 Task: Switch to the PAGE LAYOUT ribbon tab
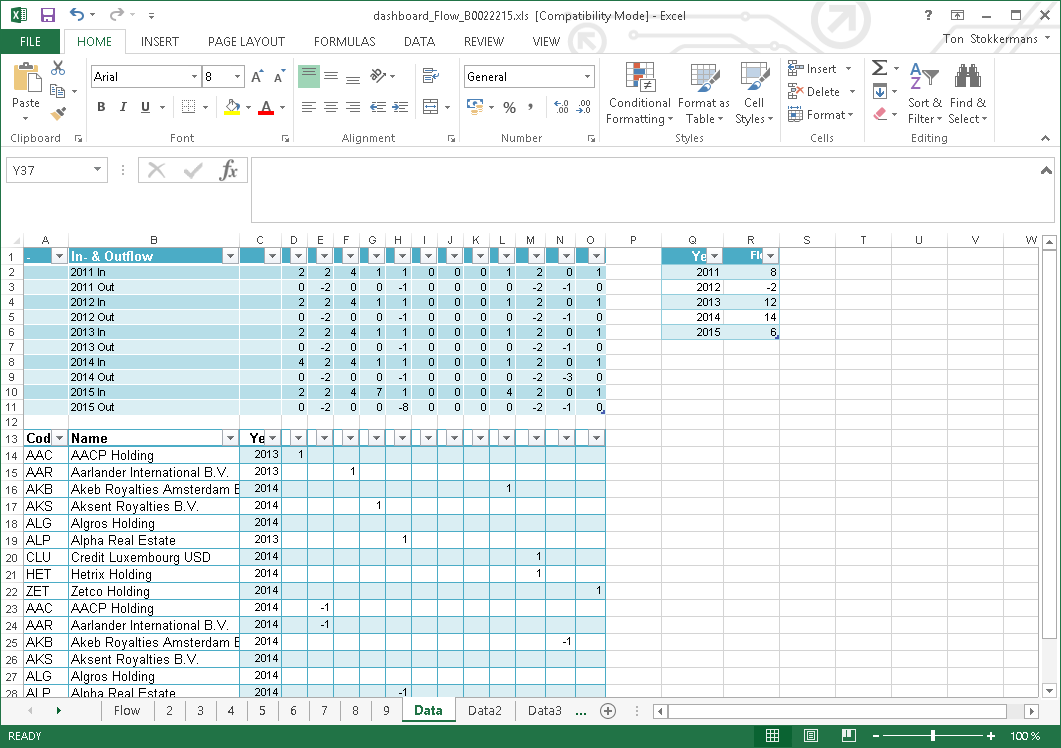[x=246, y=41]
